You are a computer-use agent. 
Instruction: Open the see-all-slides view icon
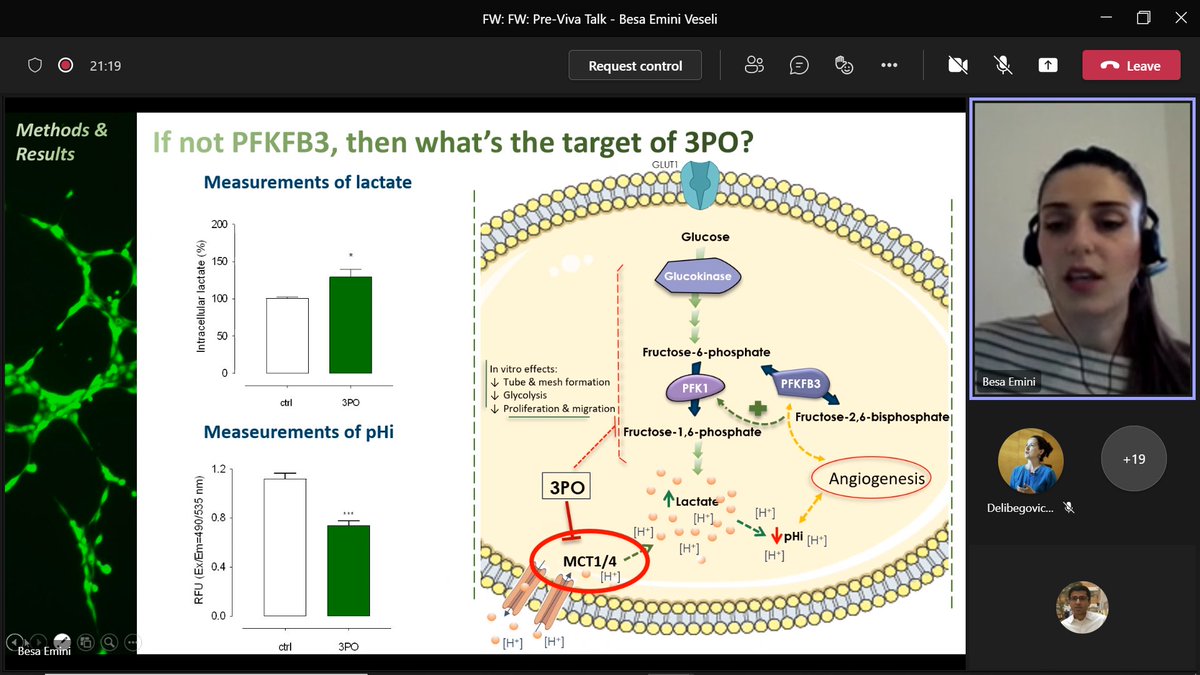click(x=86, y=641)
